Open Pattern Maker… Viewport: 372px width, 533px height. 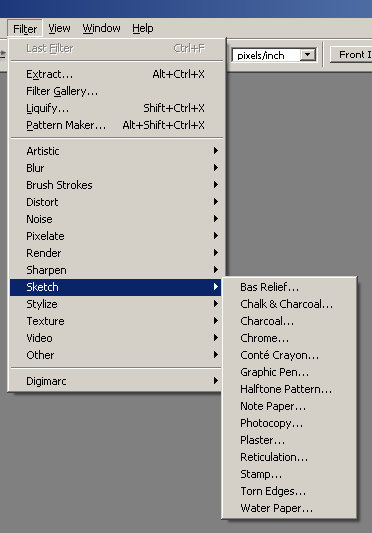click(x=116, y=125)
